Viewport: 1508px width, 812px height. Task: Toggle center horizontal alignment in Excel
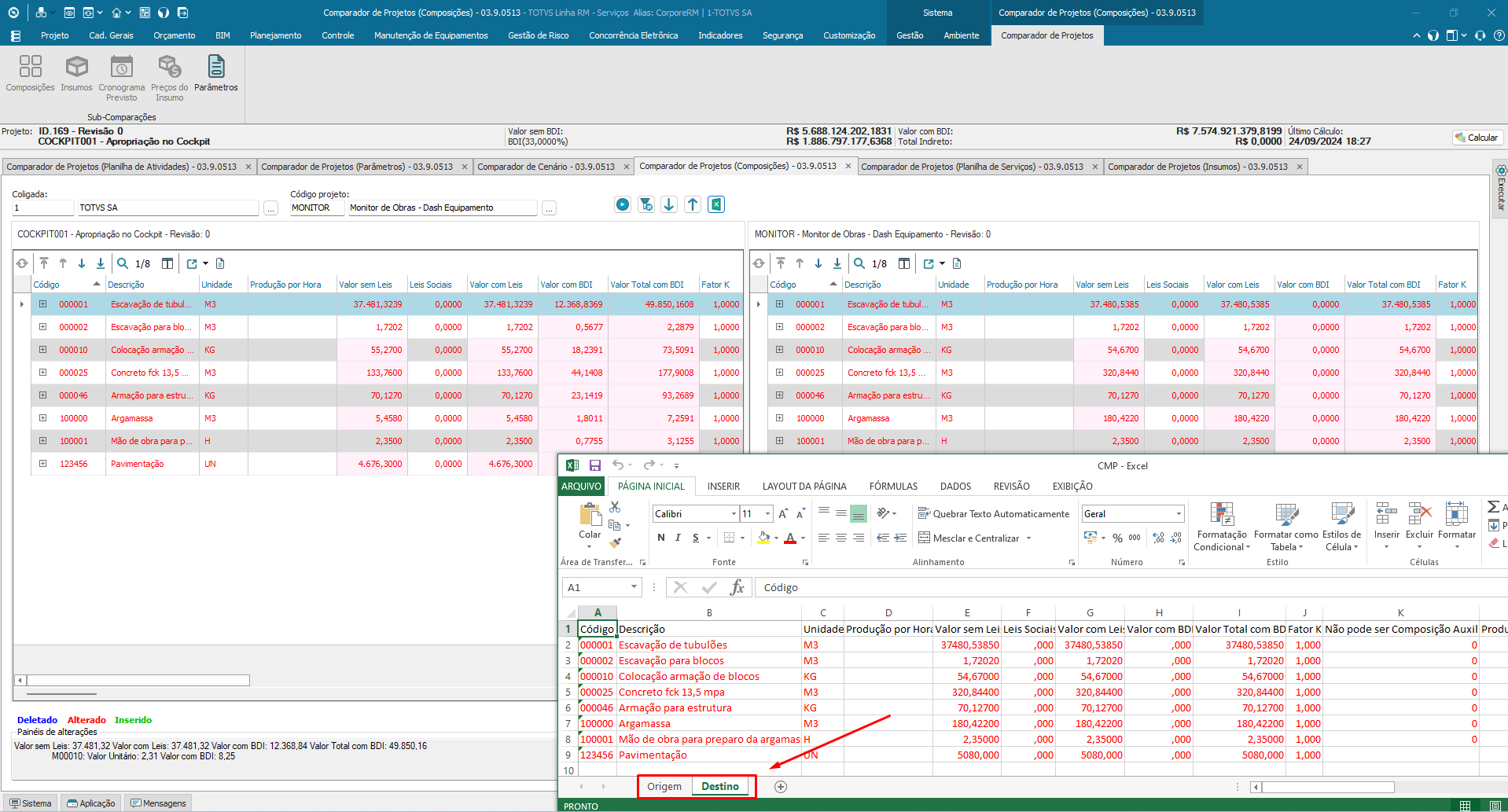tap(841, 538)
